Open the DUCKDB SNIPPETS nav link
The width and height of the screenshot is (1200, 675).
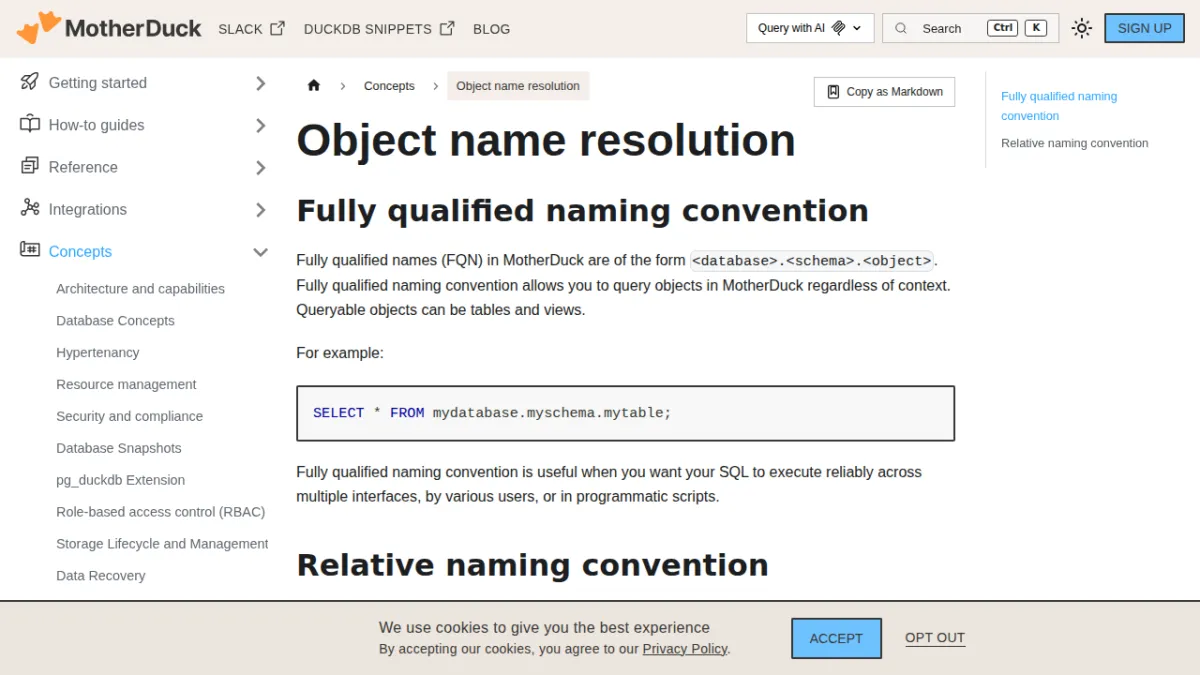379,29
